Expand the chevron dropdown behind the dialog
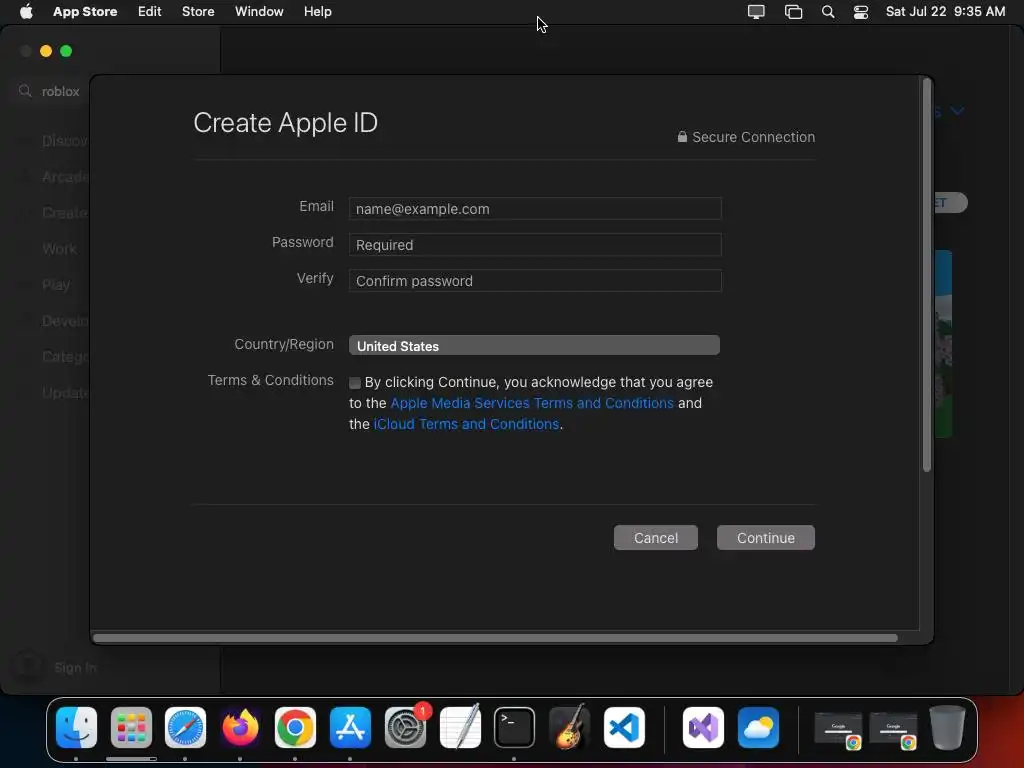Screen dimensions: 1024x768 pyautogui.click(x=957, y=110)
